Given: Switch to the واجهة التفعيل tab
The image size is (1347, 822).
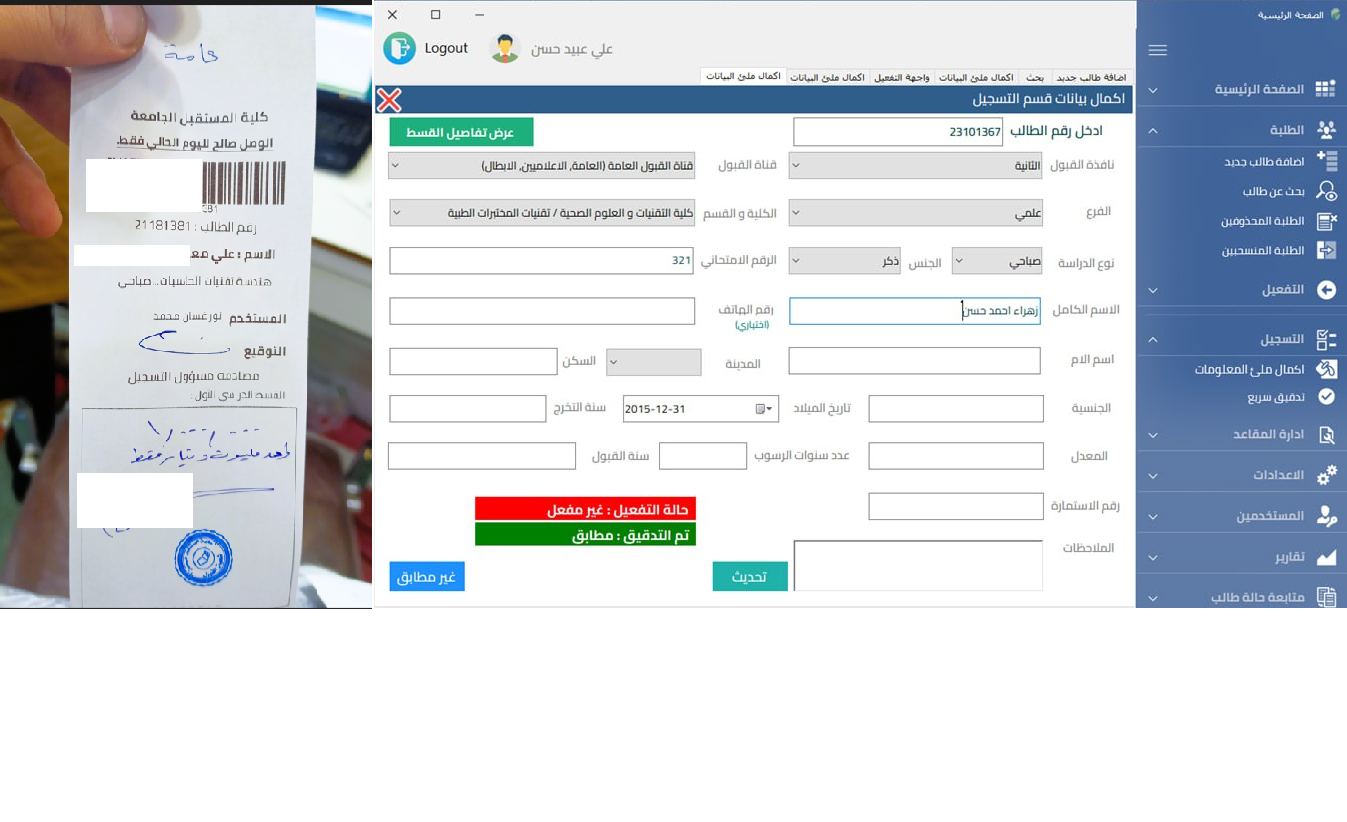Looking at the screenshot, I should coord(901,77).
